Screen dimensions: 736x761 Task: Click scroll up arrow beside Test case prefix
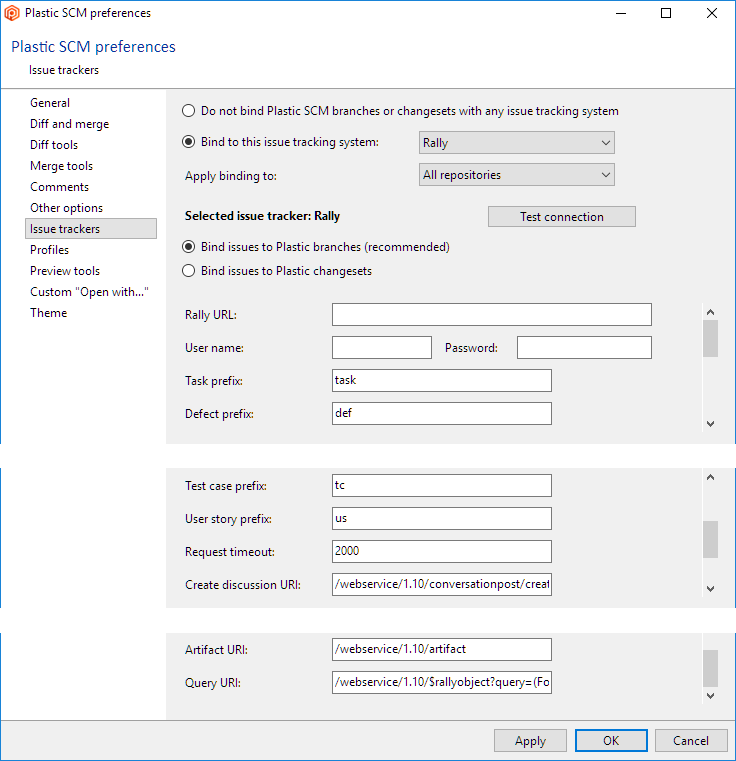pyautogui.click(x=710, y=477)
